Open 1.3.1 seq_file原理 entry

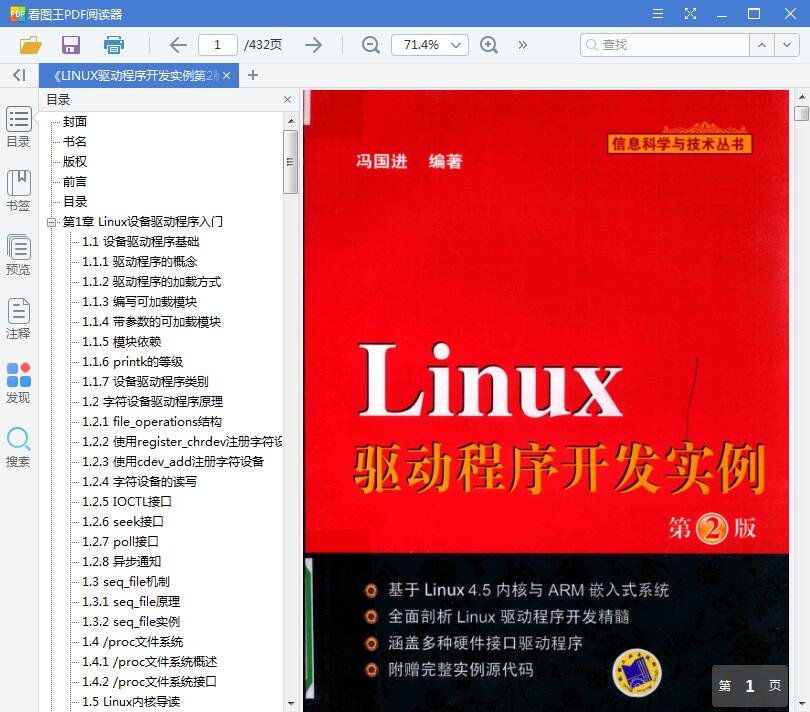click(x=131, y=602)
